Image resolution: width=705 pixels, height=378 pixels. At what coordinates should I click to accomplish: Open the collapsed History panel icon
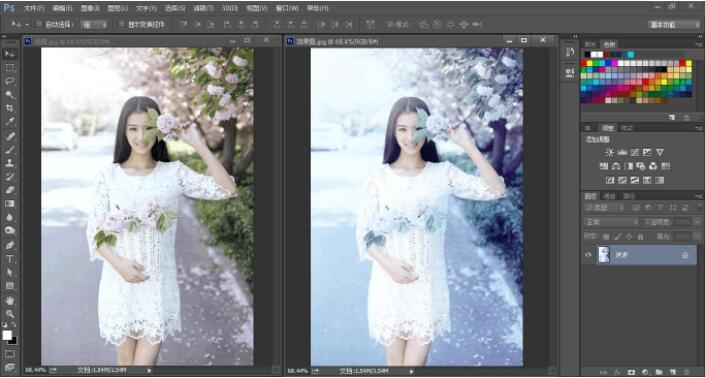570,52
